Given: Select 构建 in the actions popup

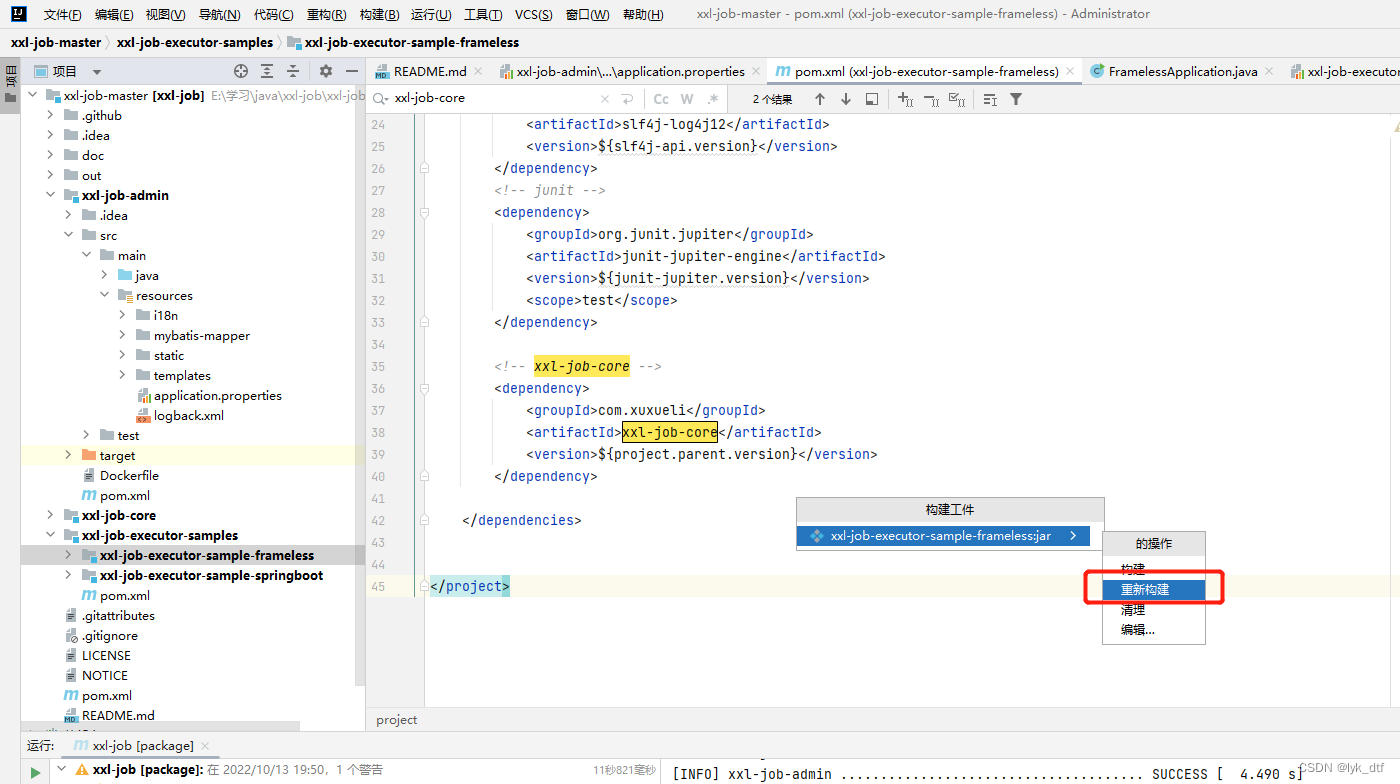Looking at the screenshot, I should coord(1154,569).
